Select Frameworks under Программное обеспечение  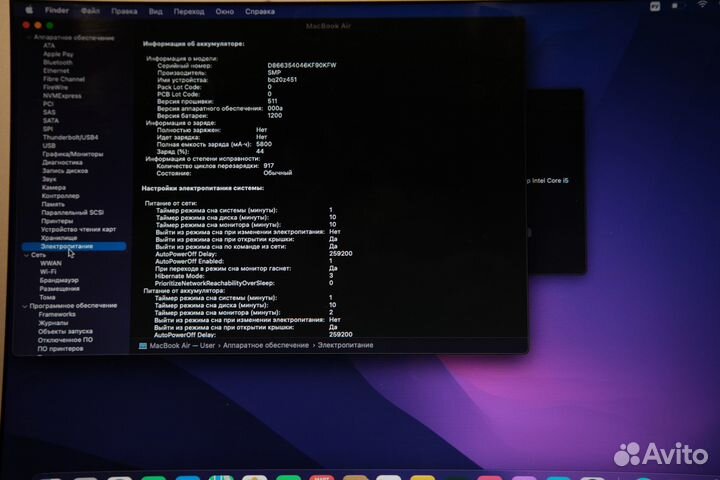coord(57,315)
